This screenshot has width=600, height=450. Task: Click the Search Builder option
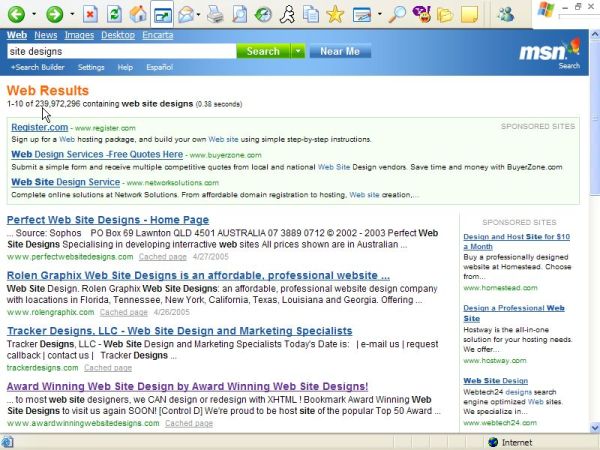(37, 67)
